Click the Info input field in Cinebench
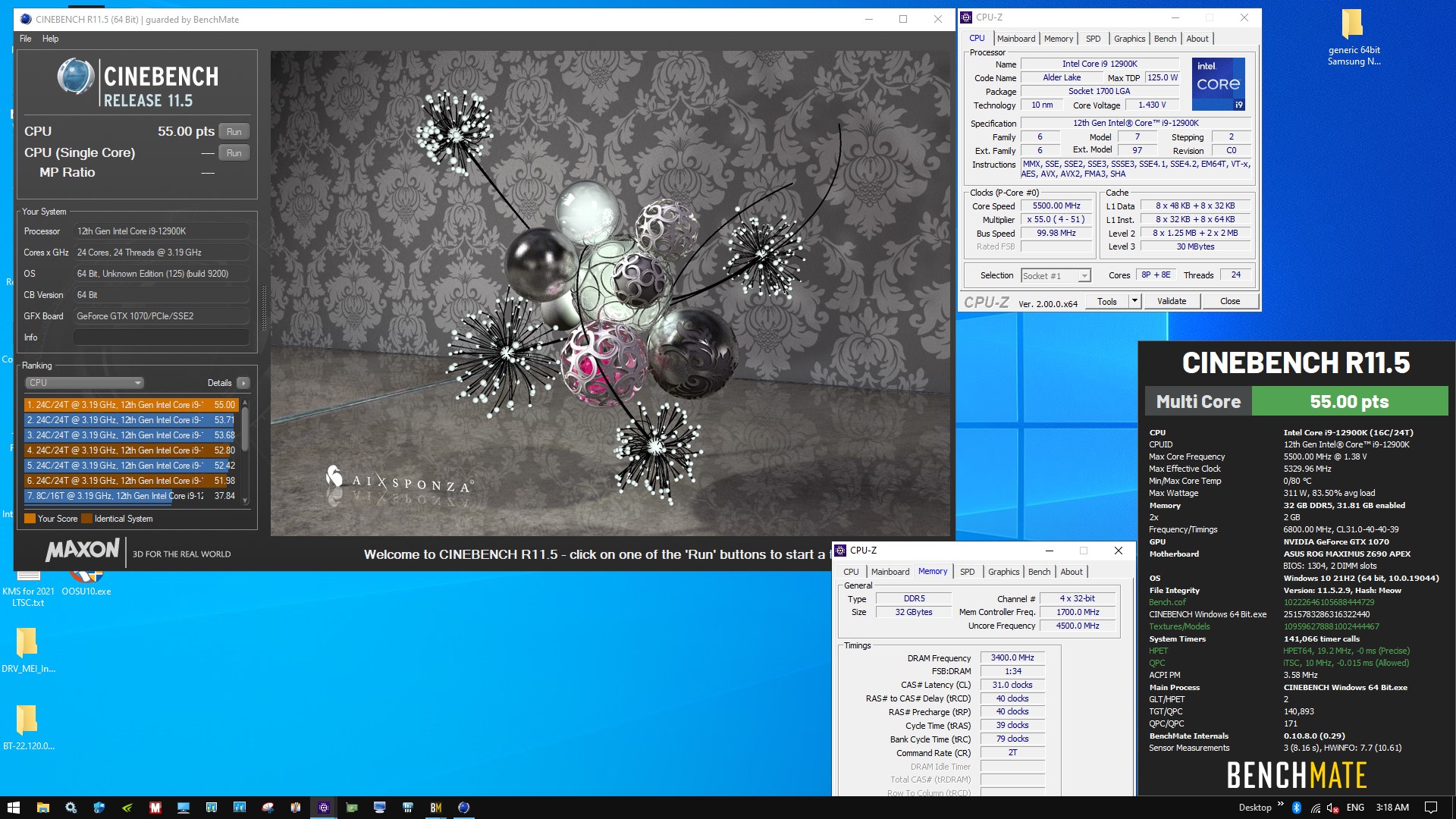The image size is (1456, 819). (161, 337)
